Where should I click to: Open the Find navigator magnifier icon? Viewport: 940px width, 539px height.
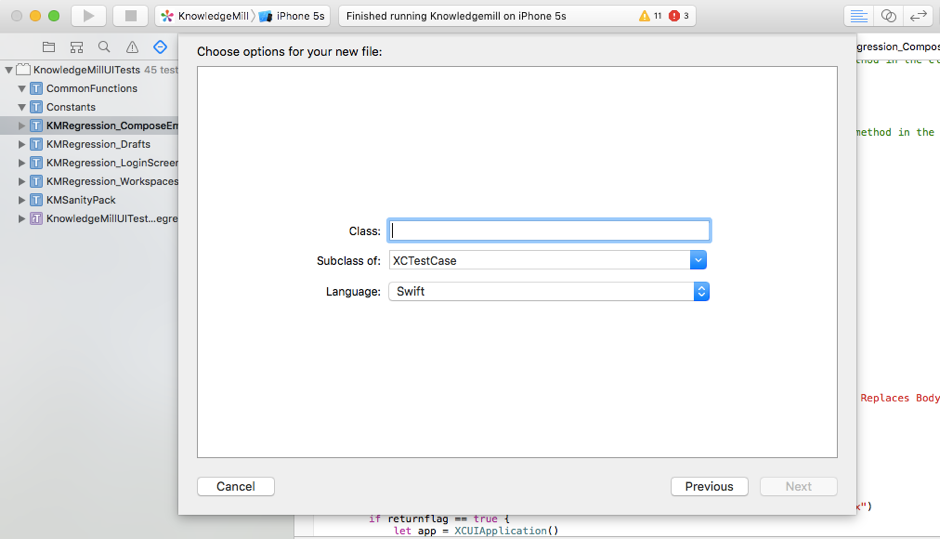tap(104, 47)
